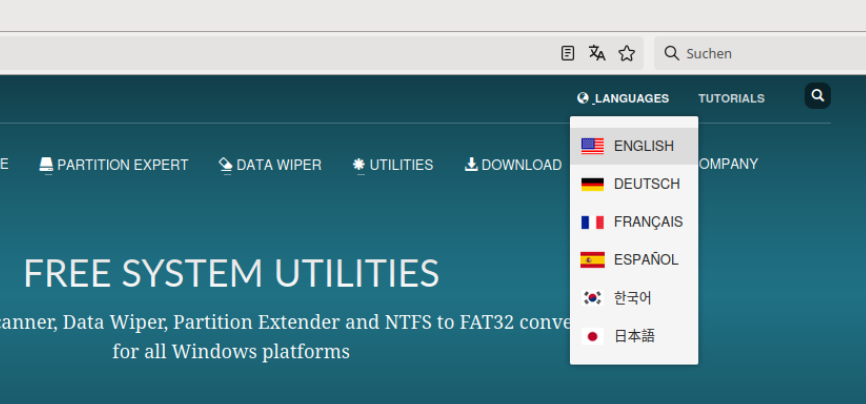Click the drive icon beside Partition Expert

46,165
